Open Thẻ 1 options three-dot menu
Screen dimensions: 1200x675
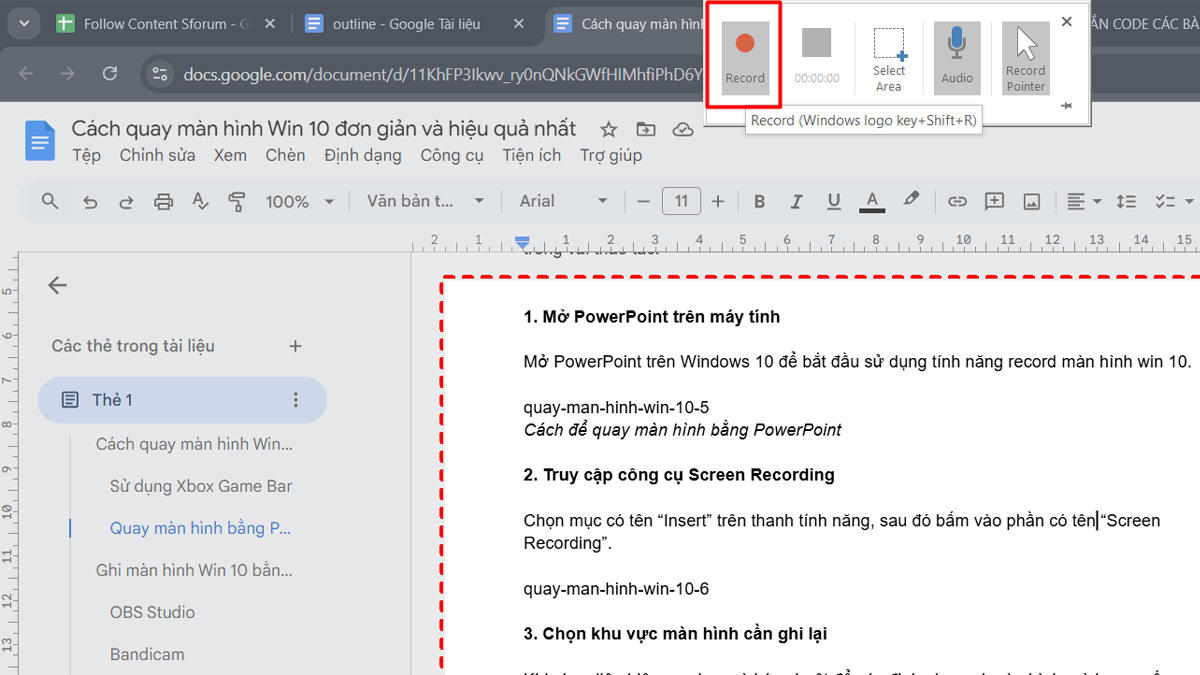coord(295,400)
